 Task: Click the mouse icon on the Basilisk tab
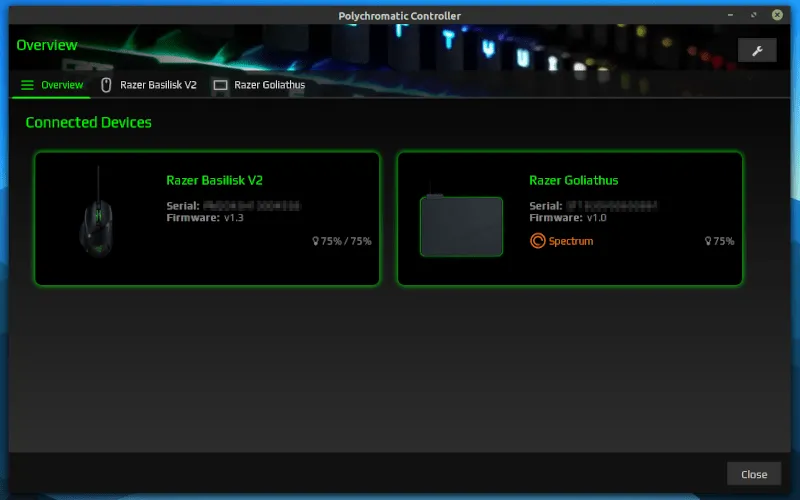point(106,85)
